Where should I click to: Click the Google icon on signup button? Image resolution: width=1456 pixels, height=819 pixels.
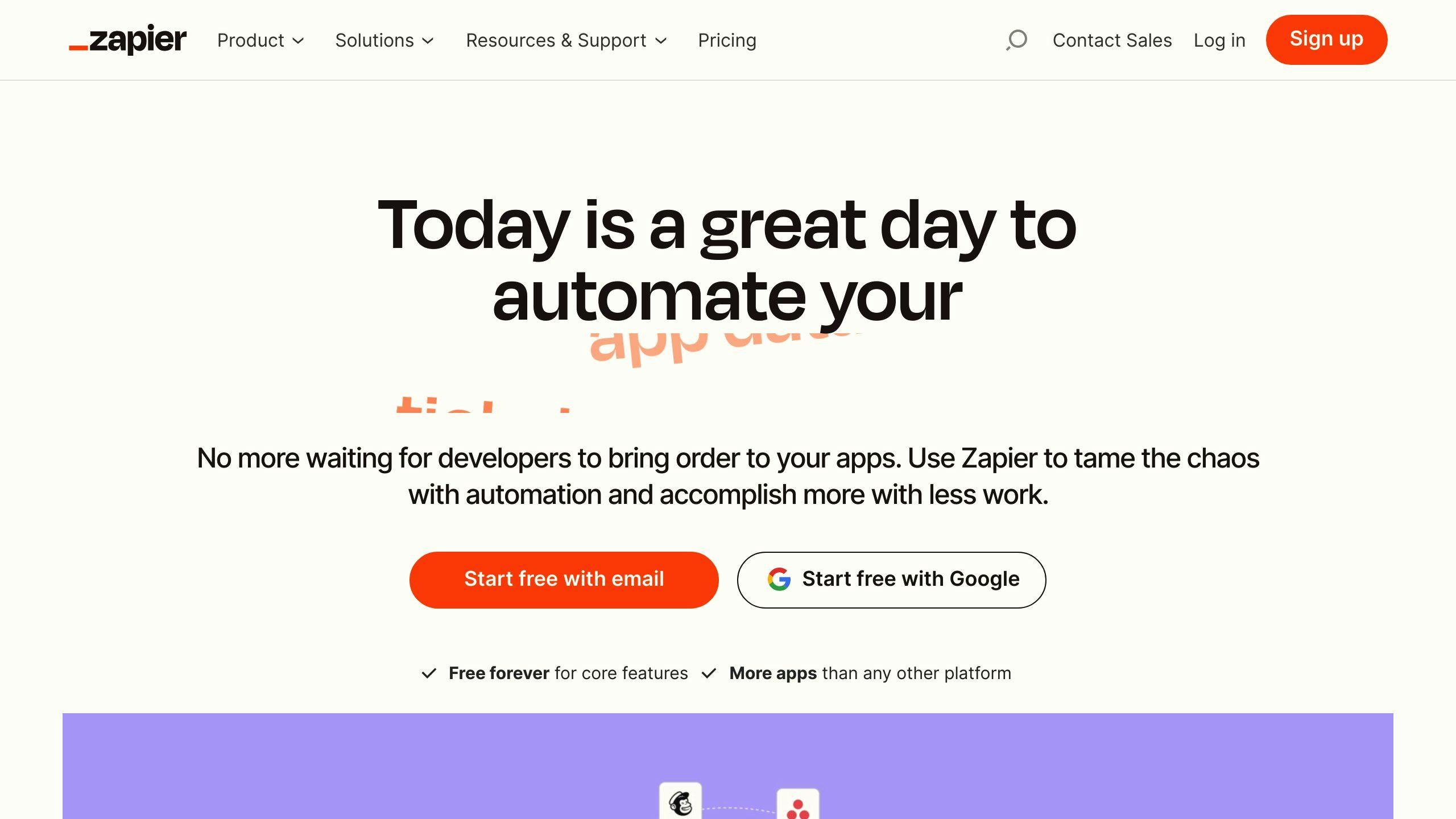(780, 579)
